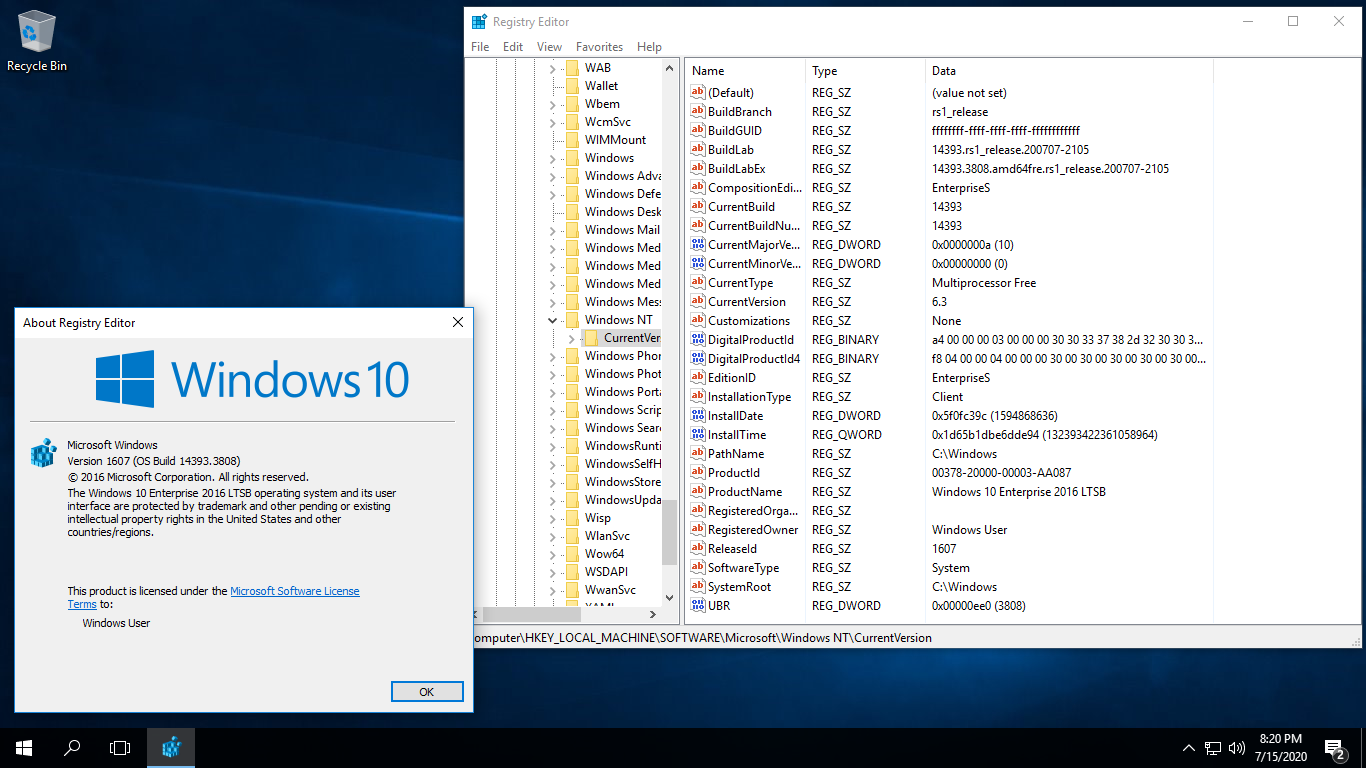The image size is (1366, 768).
Task: Open the Recycle Bin desktop icon
Action: (37, 42)
